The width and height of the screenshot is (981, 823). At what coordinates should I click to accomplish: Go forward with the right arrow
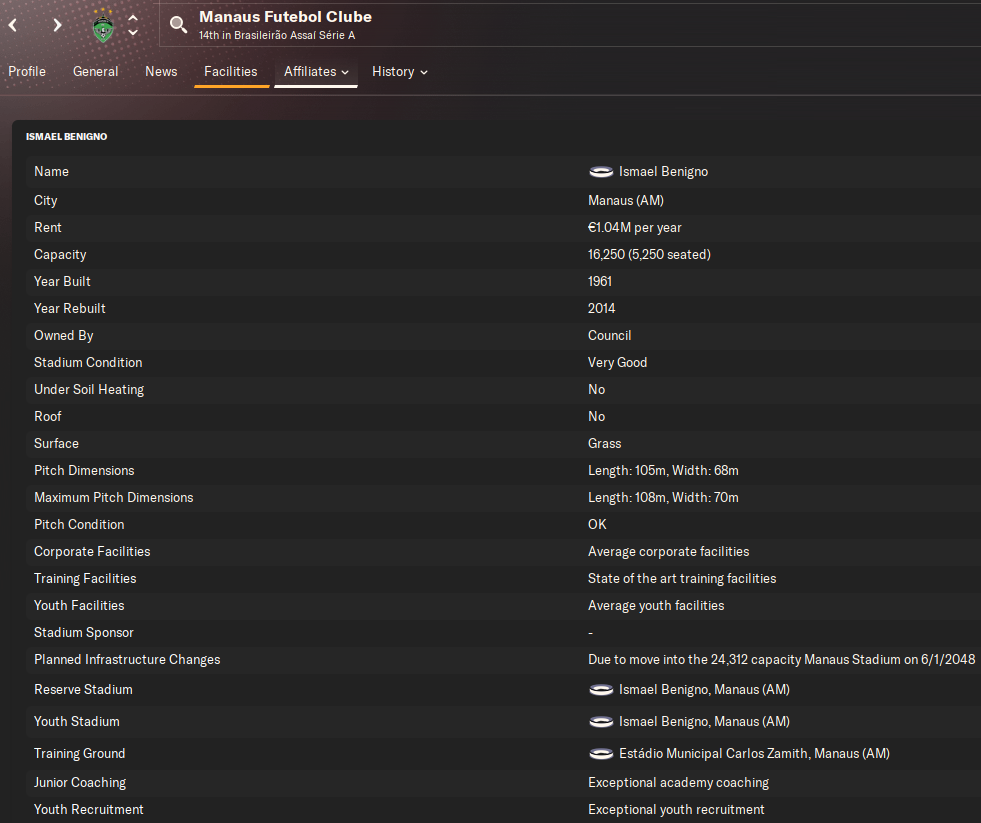(x=58, y=25)
